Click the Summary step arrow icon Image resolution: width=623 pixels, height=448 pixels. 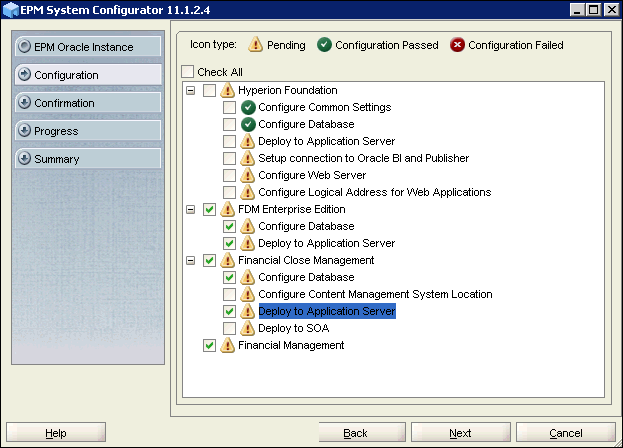(x=24, y=158)
